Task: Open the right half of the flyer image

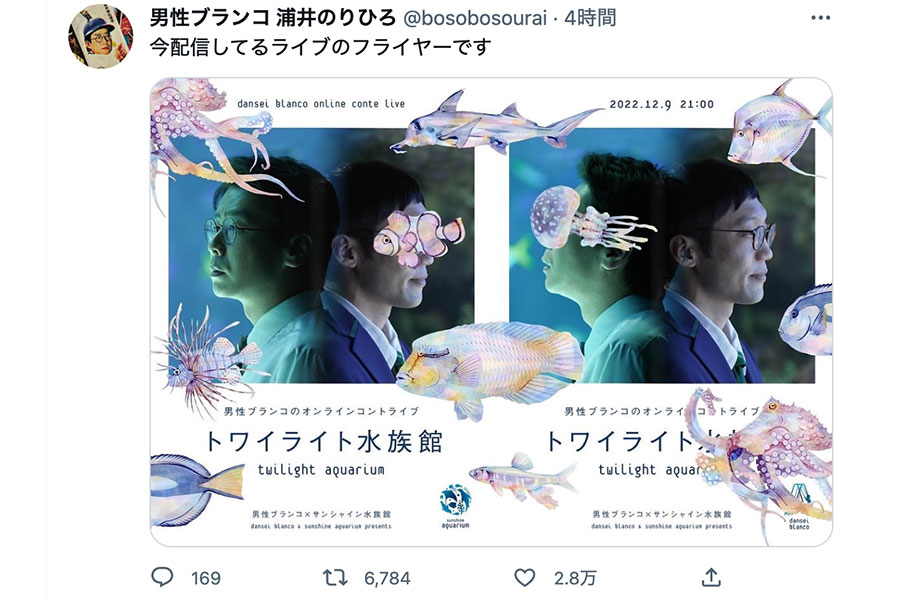Action: point(662,312)
